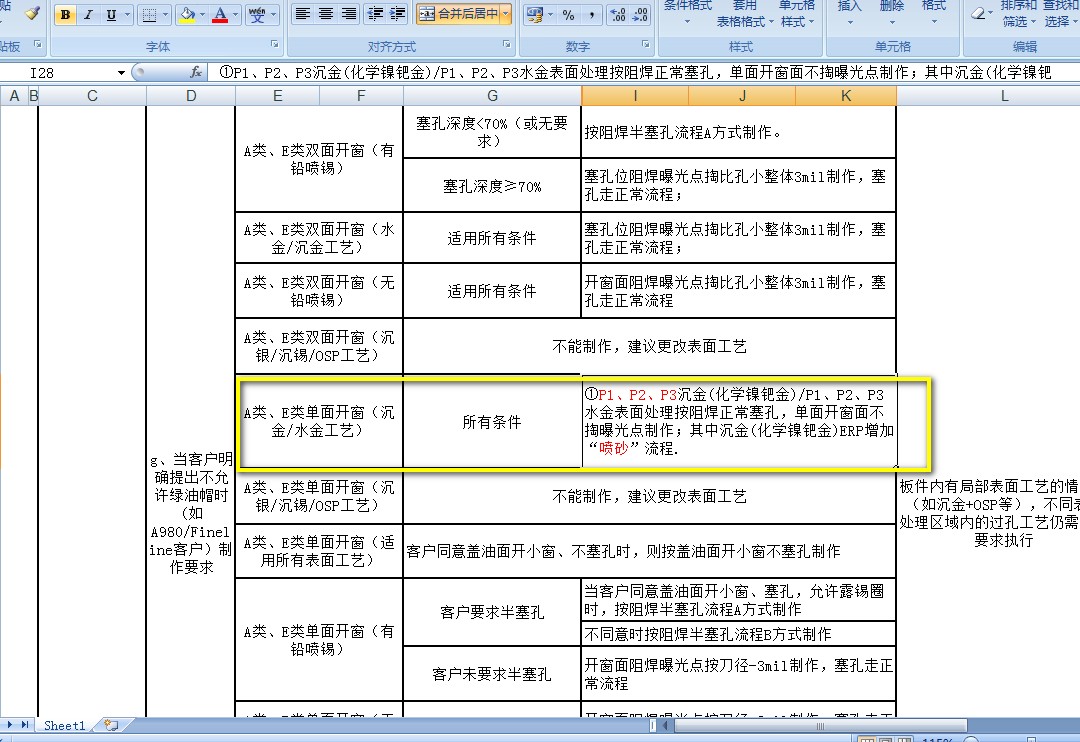1080x742 pixels.
Task: Click the eraser clear icon
Action: [x=979, y=12]
